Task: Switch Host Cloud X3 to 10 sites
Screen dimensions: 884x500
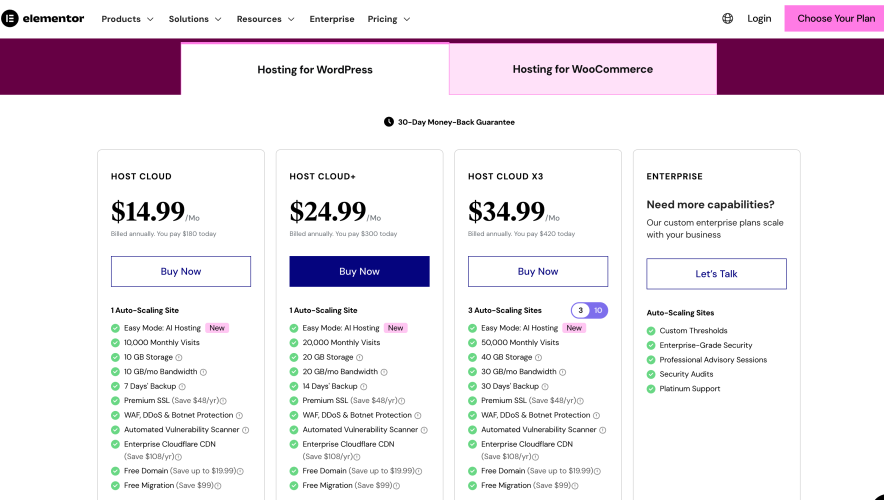Action: [599, 311]
